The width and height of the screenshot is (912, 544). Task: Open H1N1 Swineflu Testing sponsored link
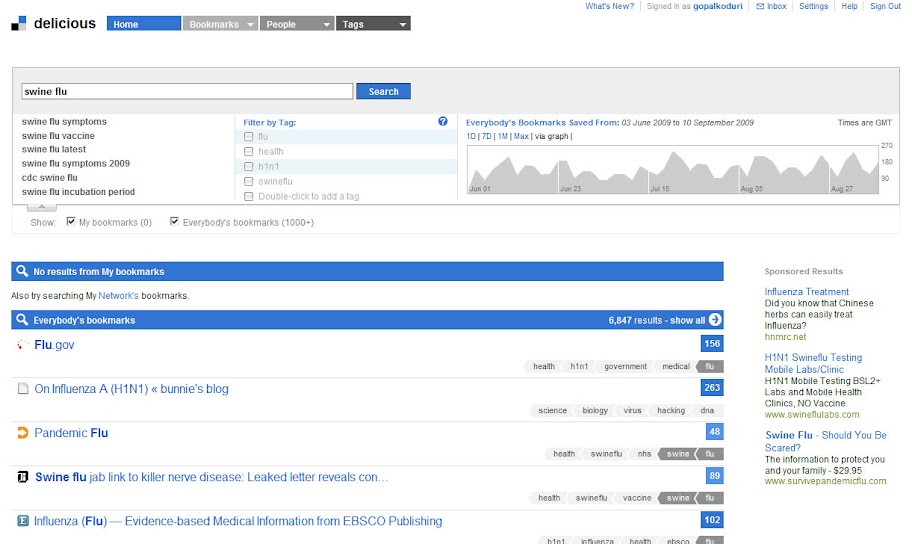click(813, 363)
